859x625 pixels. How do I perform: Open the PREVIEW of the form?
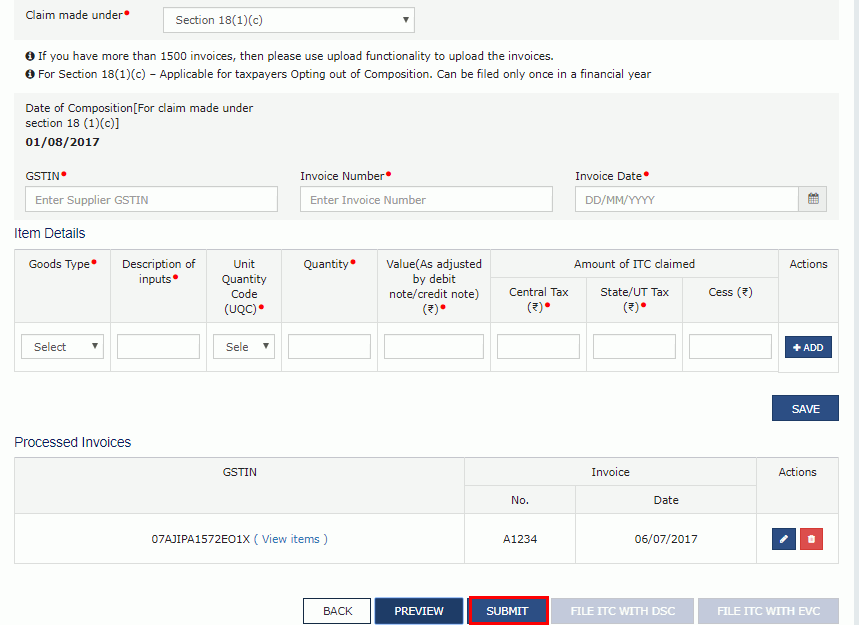418,610
